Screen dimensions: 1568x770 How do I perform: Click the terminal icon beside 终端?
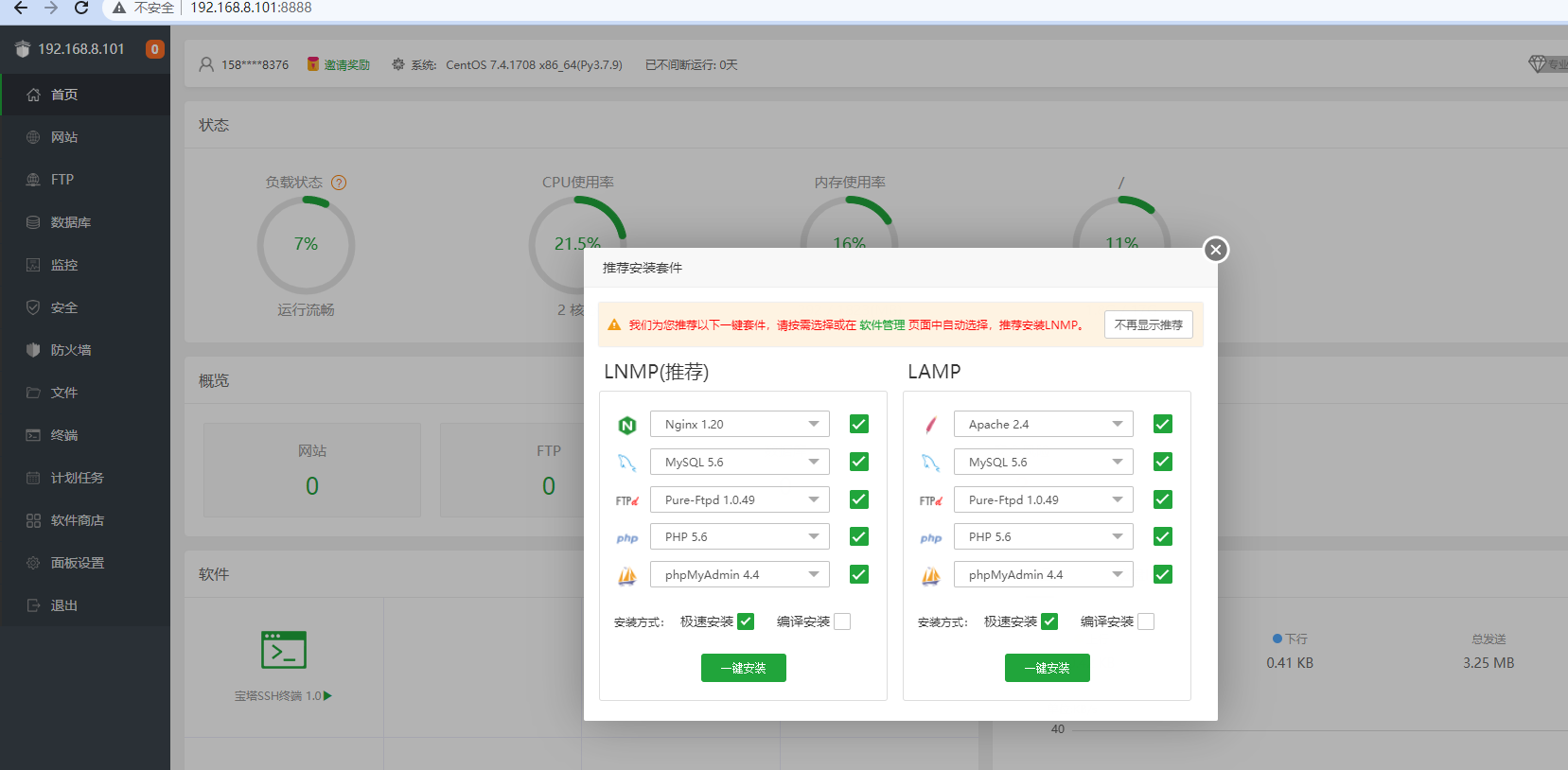tap(33, 435)
